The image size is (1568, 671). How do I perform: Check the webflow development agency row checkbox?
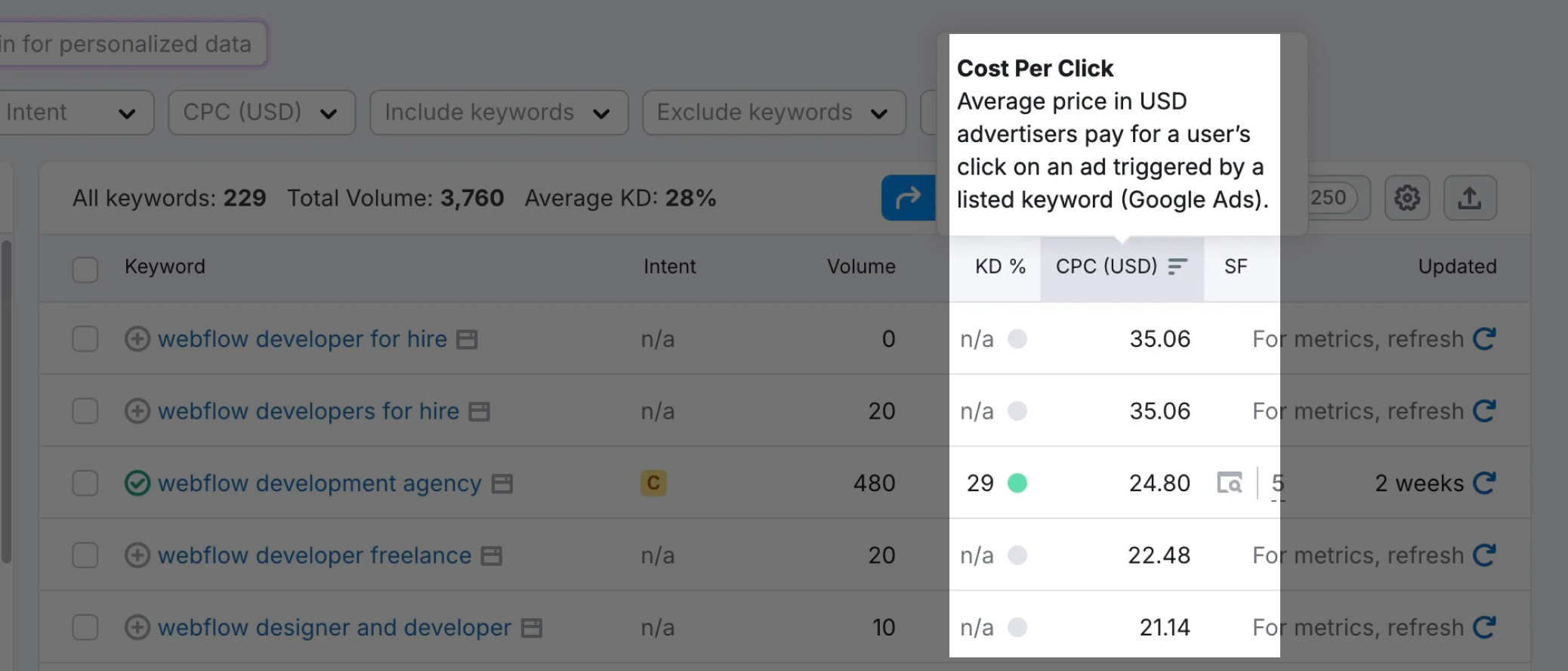coord(85,483)
